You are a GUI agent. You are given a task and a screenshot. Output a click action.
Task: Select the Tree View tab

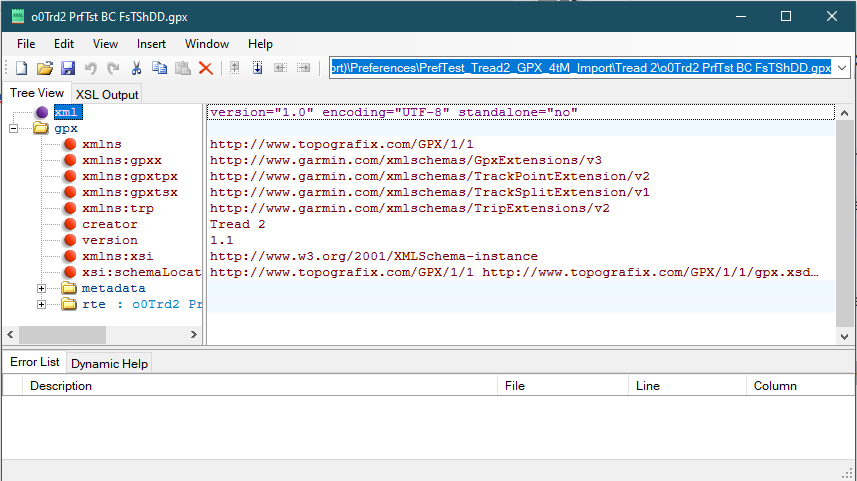coord(37,93)
